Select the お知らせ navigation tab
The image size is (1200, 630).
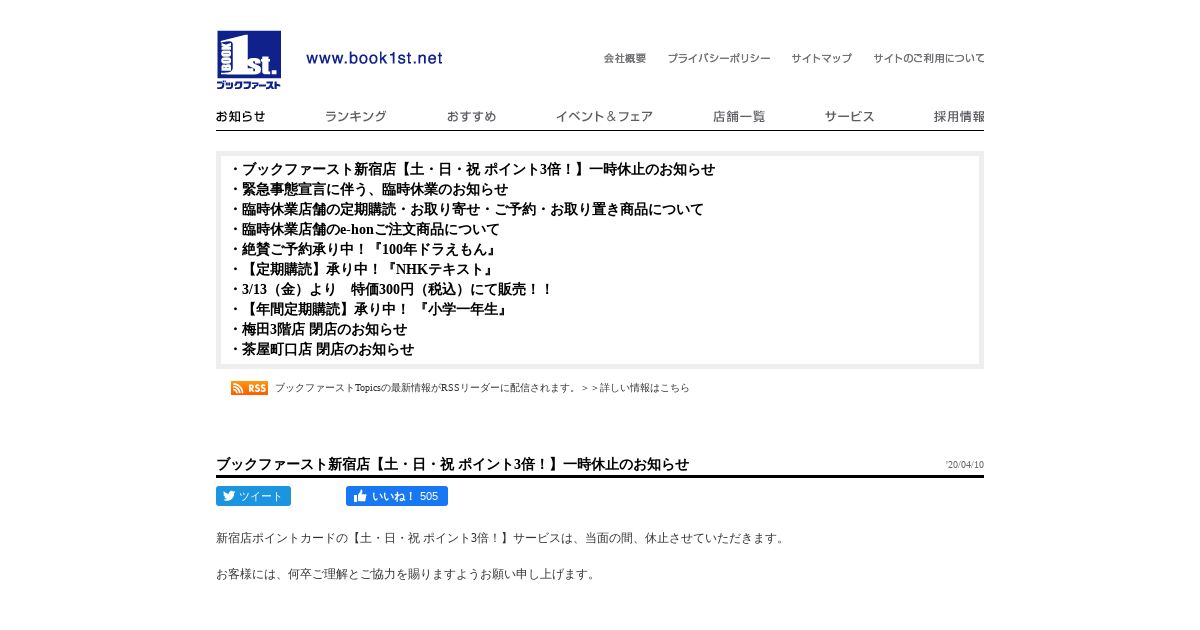tap(241, 117)
